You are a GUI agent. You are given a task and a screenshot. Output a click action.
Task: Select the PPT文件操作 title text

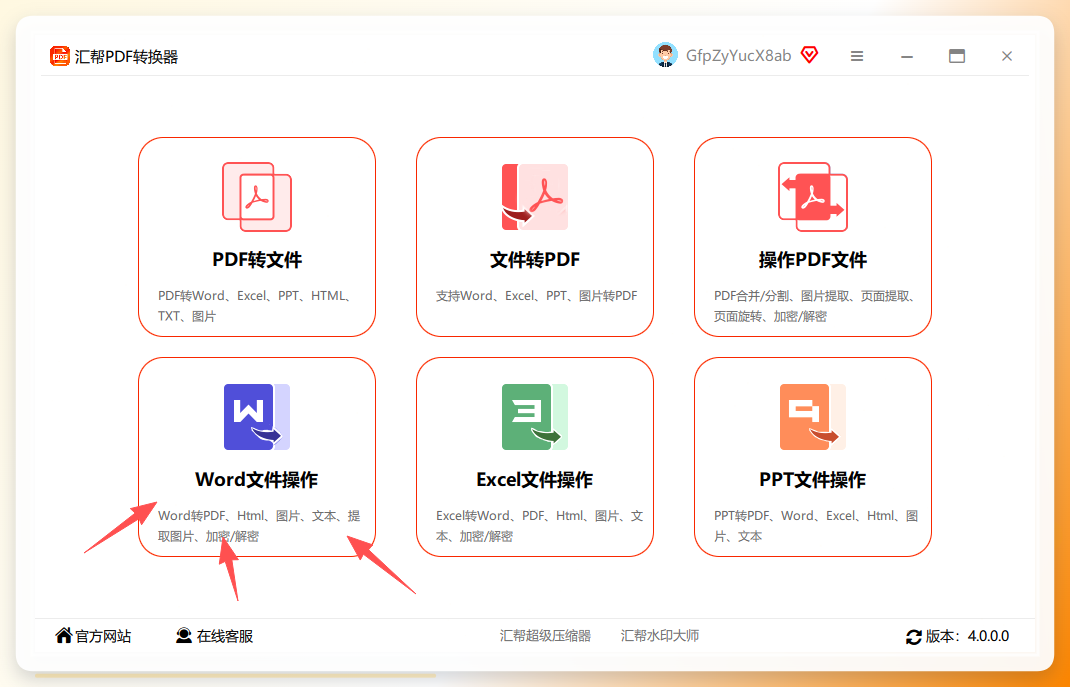[x=813, y=480]
